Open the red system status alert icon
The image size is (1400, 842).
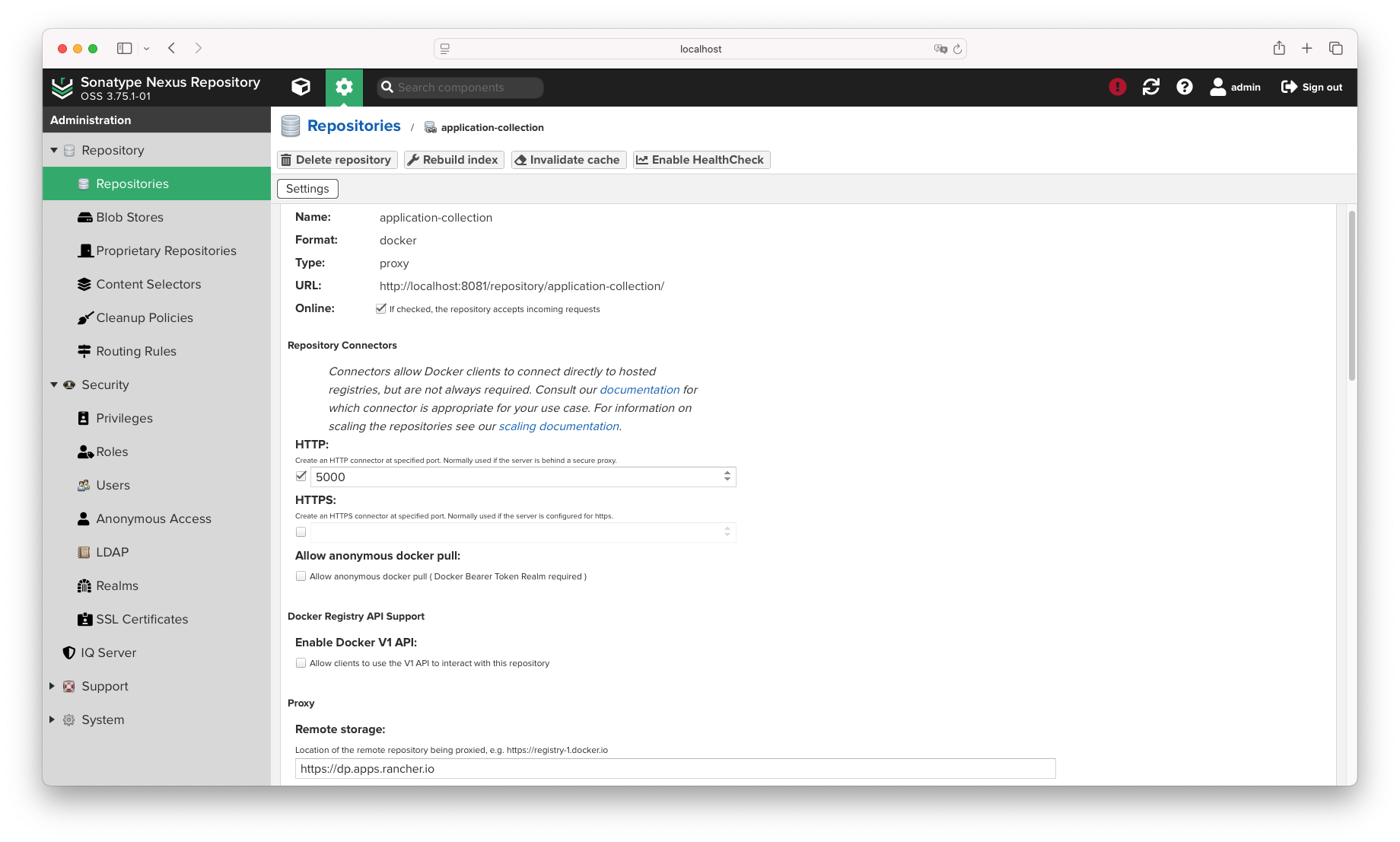tap(1117, 87)
